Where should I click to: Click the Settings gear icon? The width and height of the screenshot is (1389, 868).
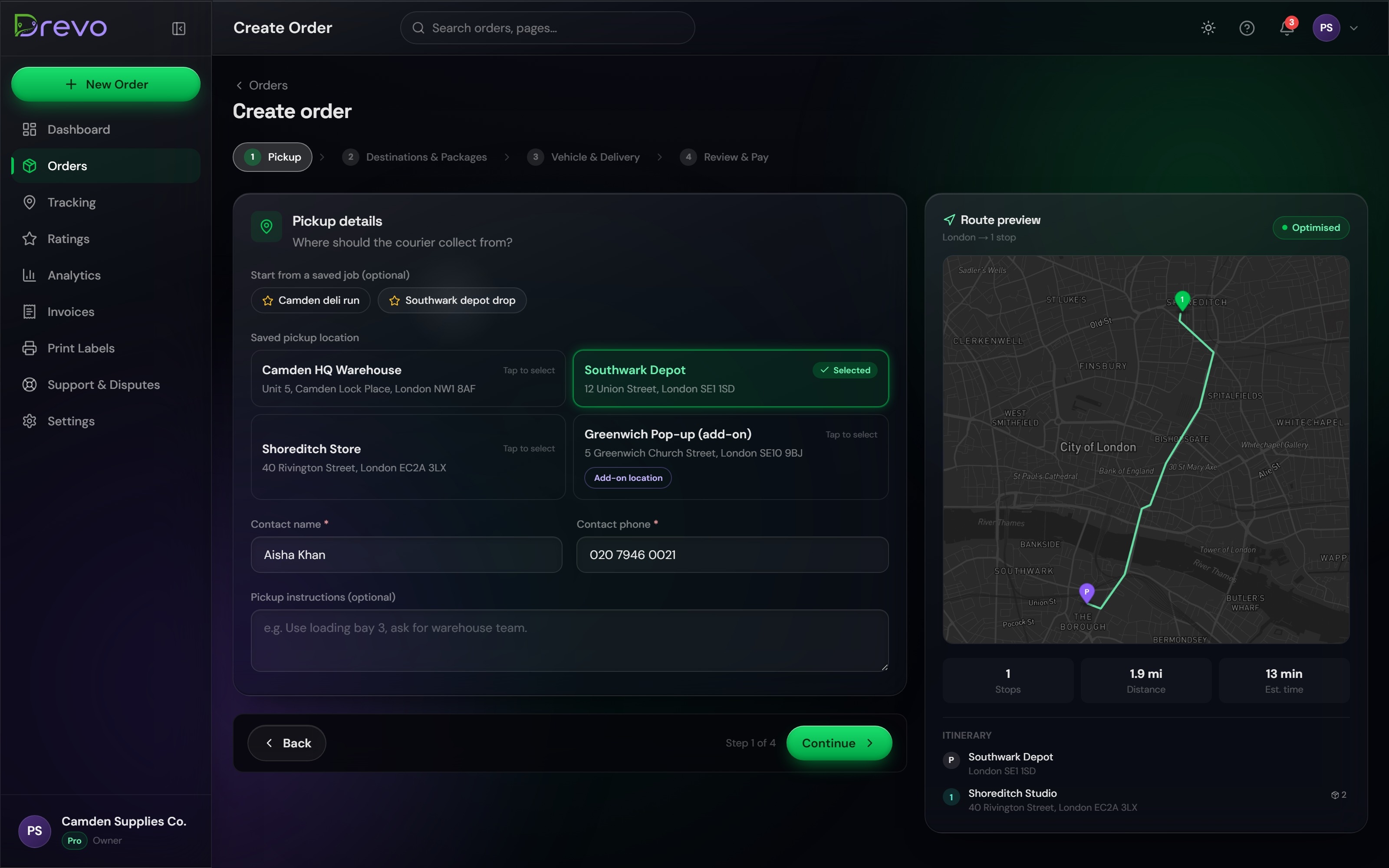pos(29,421)
